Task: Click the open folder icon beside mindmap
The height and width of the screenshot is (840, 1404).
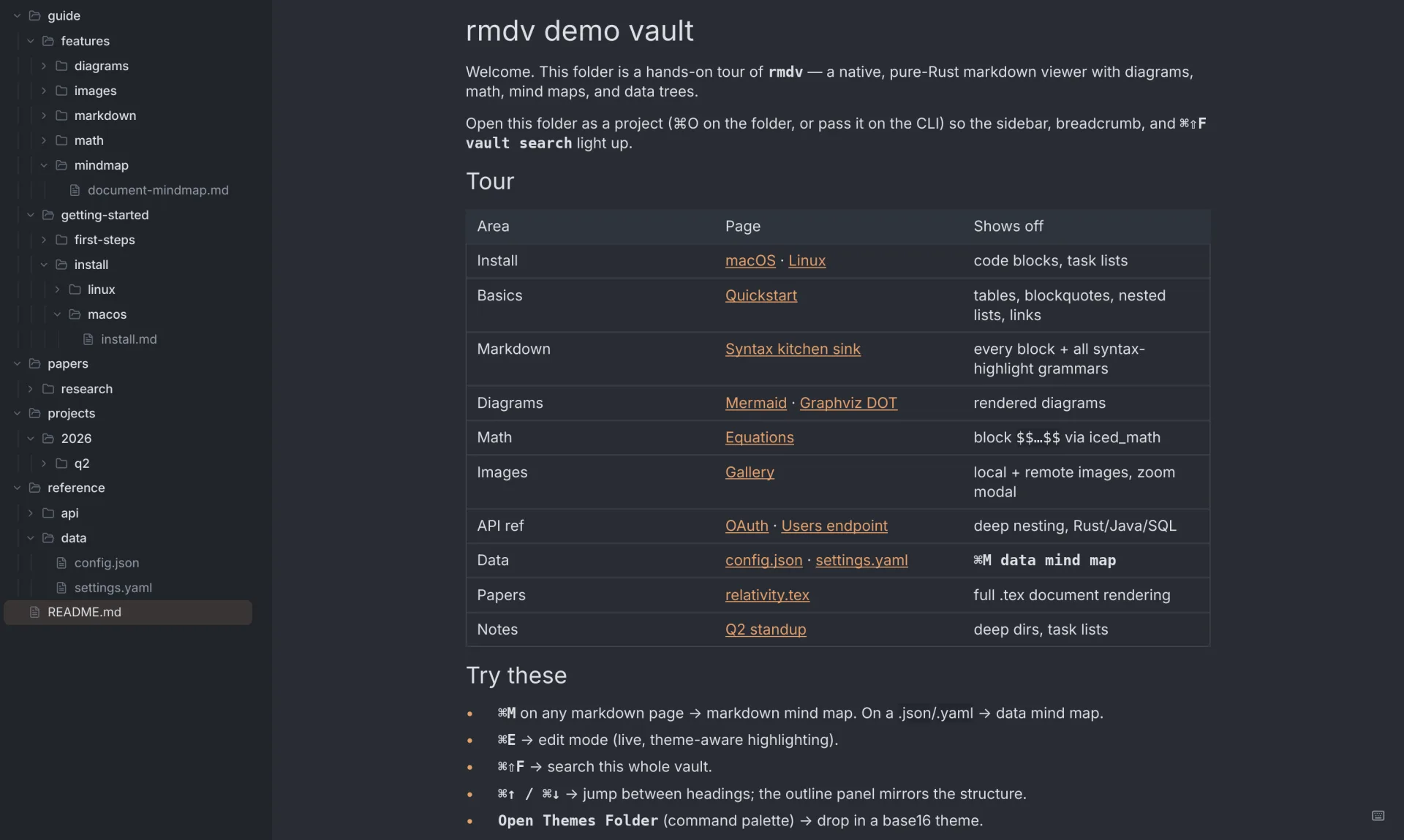Action: (61, 165)
